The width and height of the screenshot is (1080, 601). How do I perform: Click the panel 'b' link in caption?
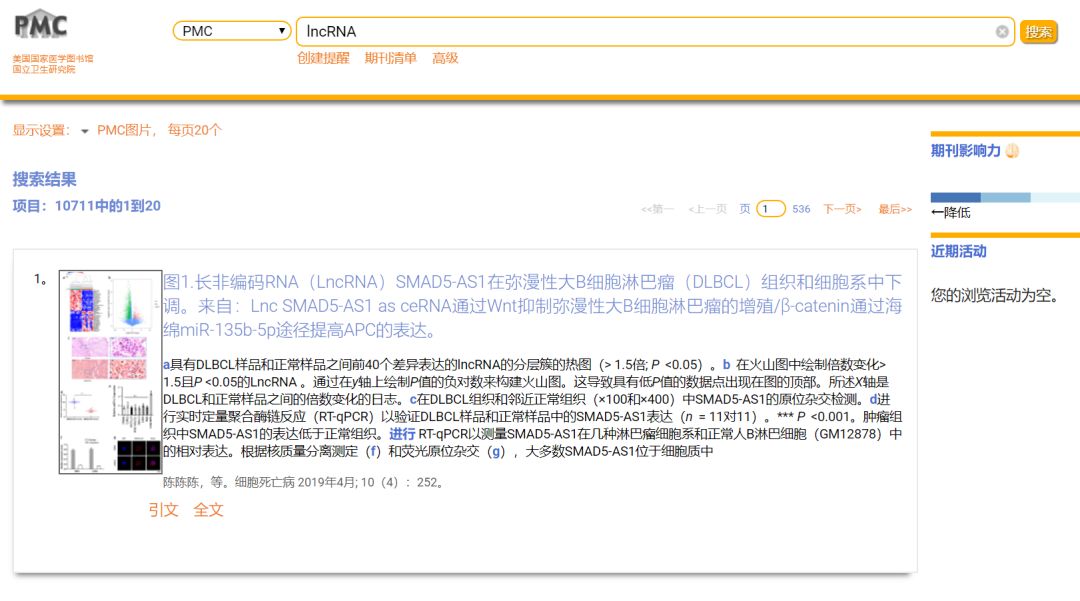[x=726, y=365]
